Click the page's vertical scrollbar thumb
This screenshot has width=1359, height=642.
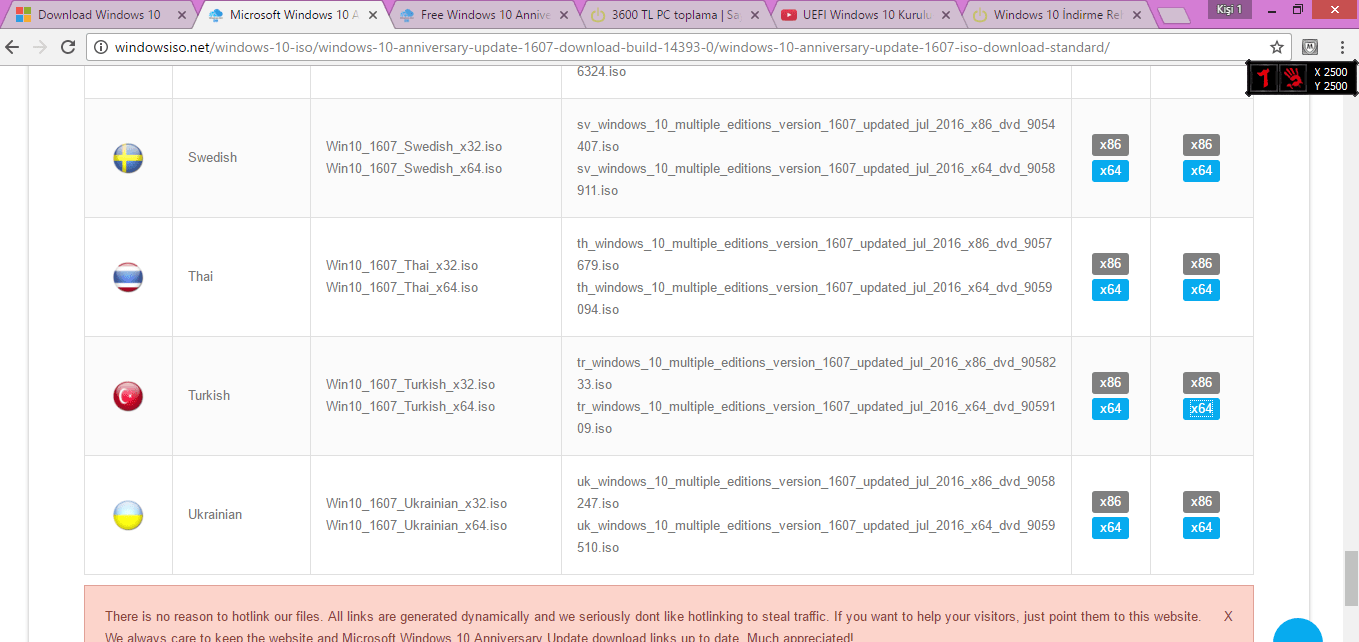point(1351,579)
